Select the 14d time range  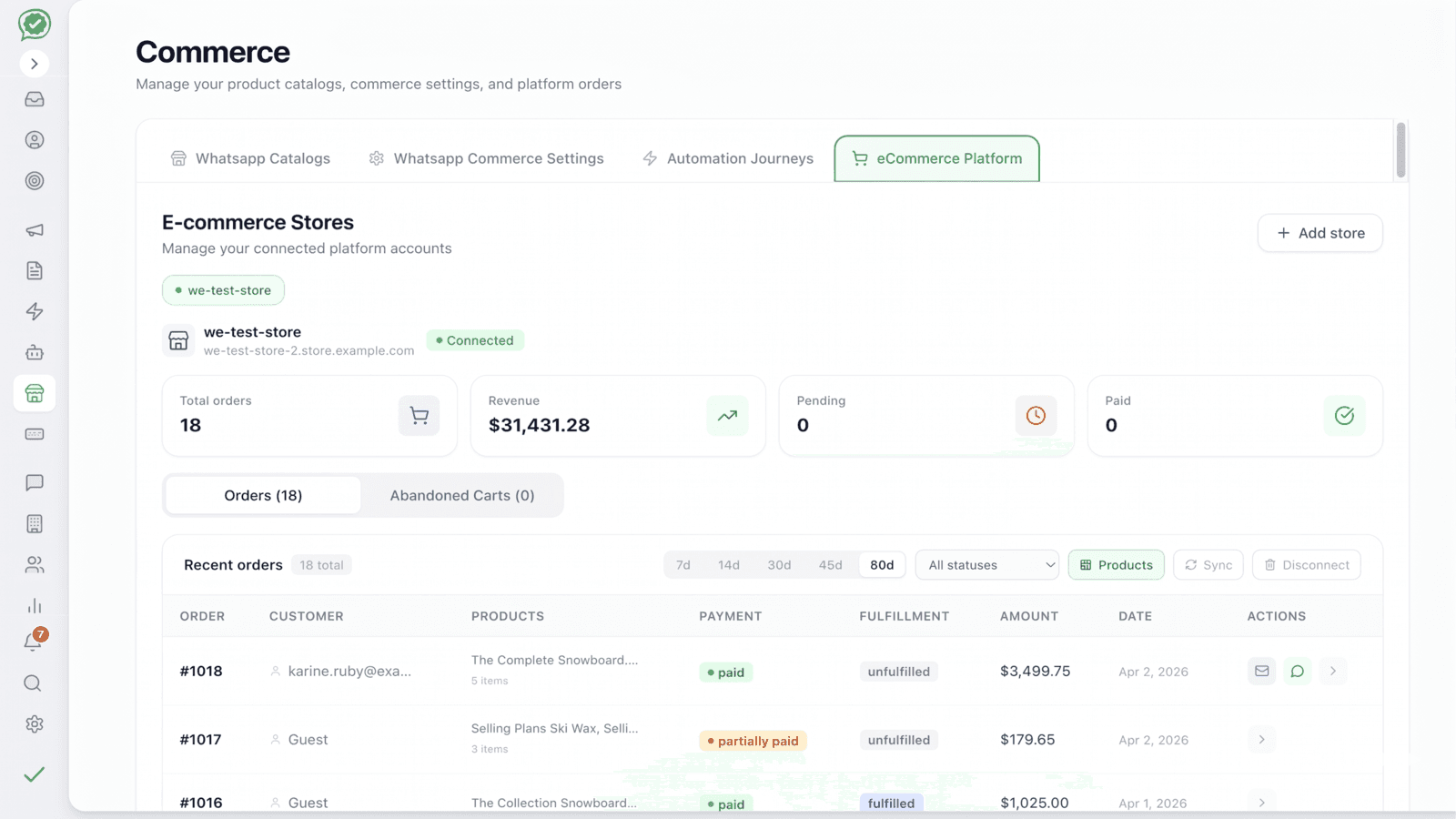pyautogui.click(x=729, y=565)
